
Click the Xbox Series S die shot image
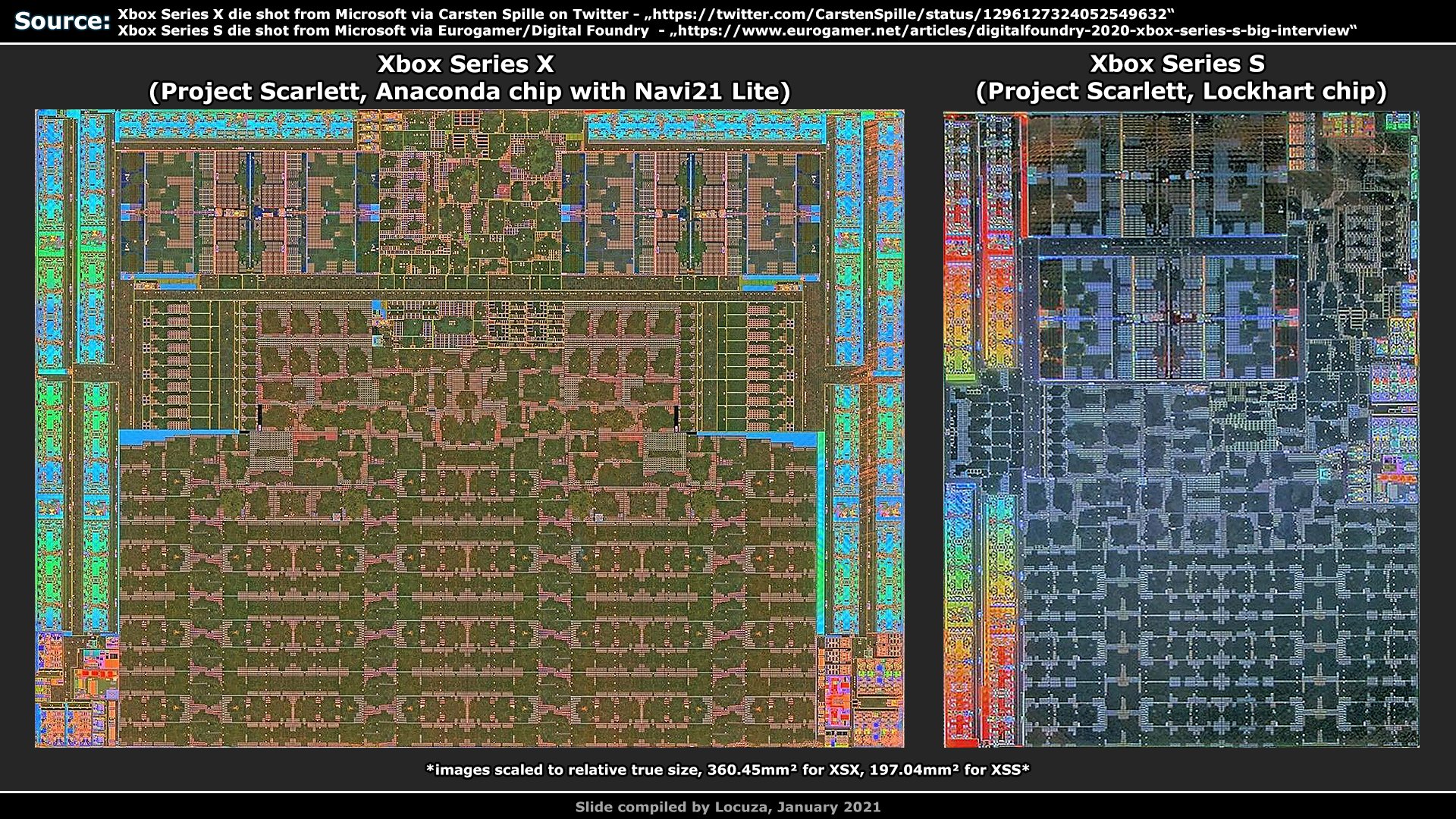(x=1181, y=429)
